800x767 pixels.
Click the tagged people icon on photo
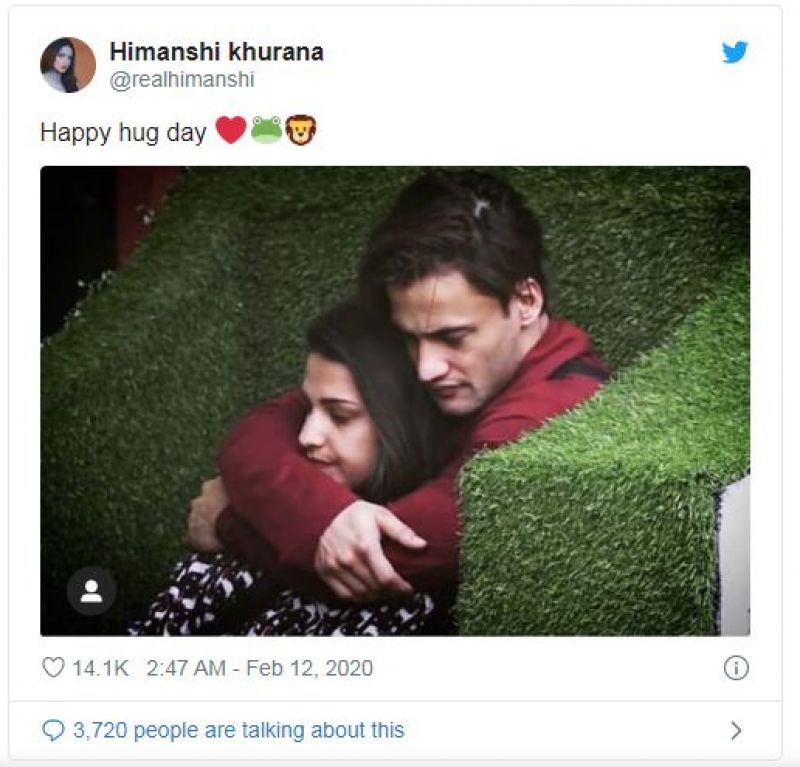(x=91, y=592)
